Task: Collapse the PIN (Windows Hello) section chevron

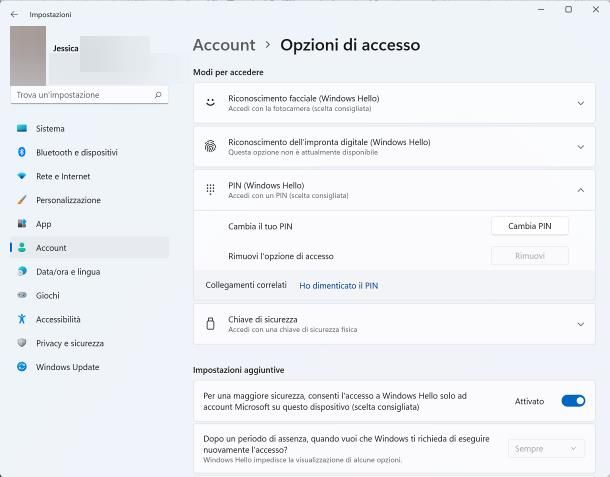Action: 580,190
